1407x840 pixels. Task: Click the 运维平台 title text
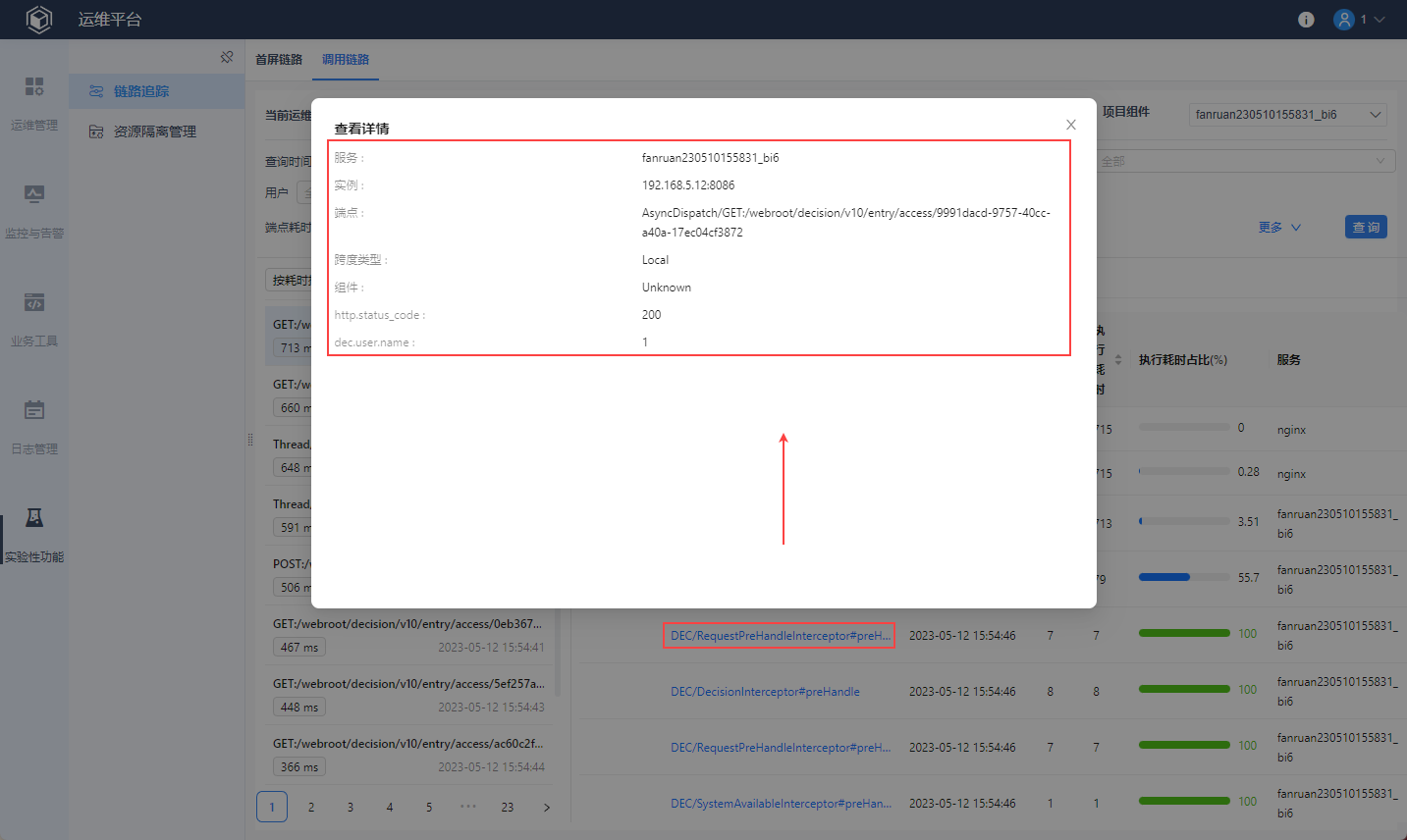click(110, 20)
